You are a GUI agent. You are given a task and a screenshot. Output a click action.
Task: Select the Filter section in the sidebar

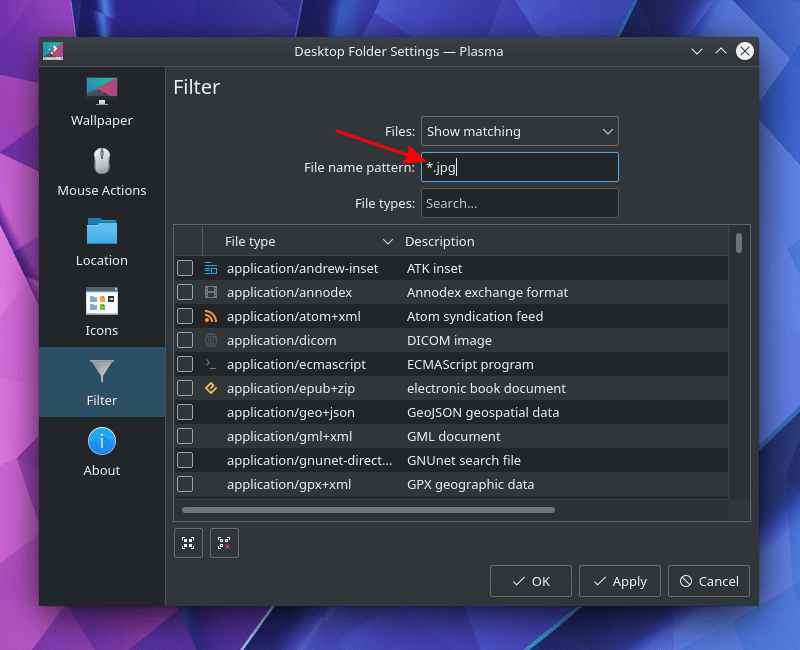click(101, 382)
